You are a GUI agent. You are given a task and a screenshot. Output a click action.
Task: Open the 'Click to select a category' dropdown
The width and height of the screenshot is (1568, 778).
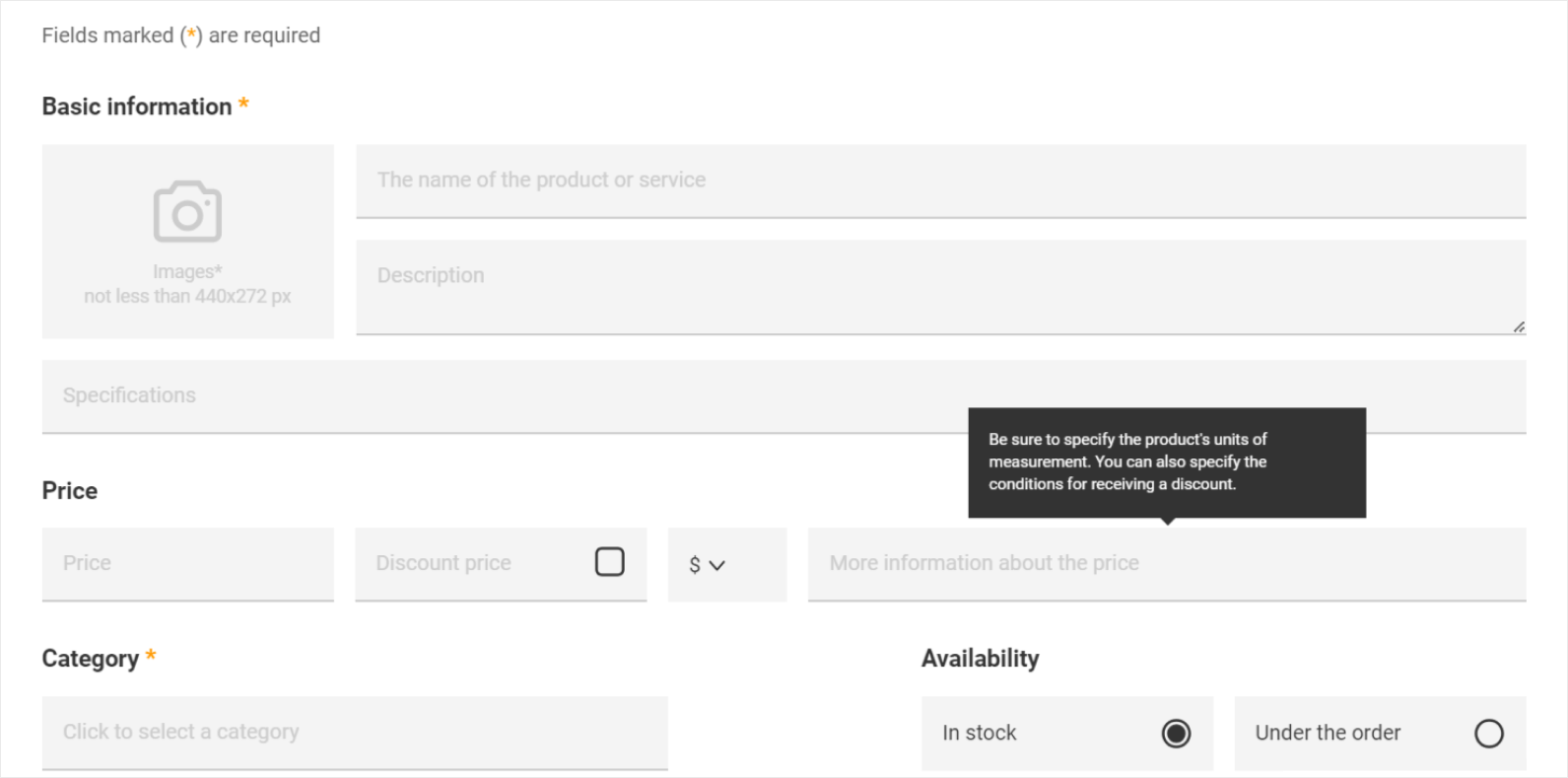click(354, 732)
